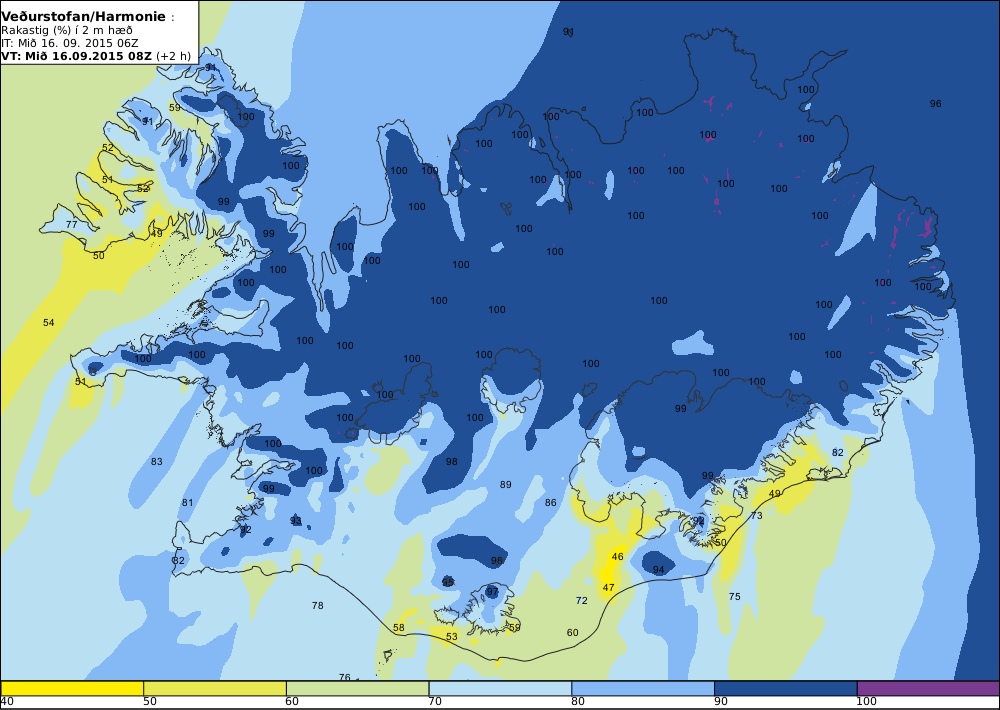Click the humidity value "78" on the map
This screenshot has height=710, width=1000.
click(x=318, y=605)
